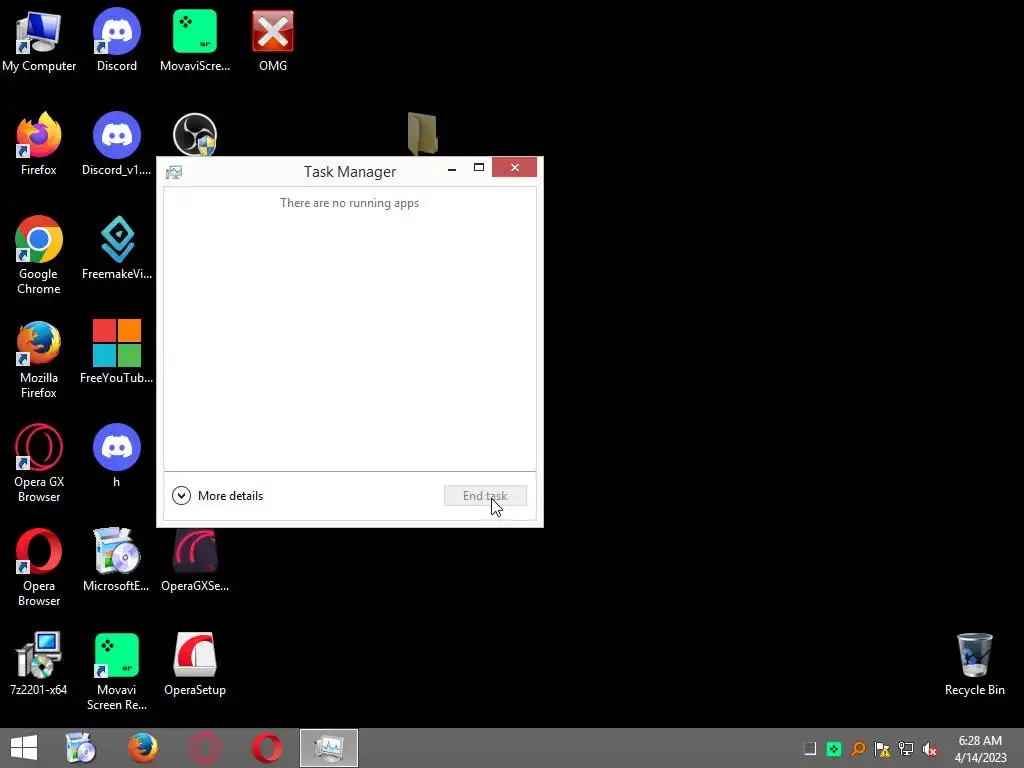The height and width of the screenshot is (768, 1024).
Task: Click the 6:28 AM taskbar clock
Action: pyautogui.click(x=980, y=748)
